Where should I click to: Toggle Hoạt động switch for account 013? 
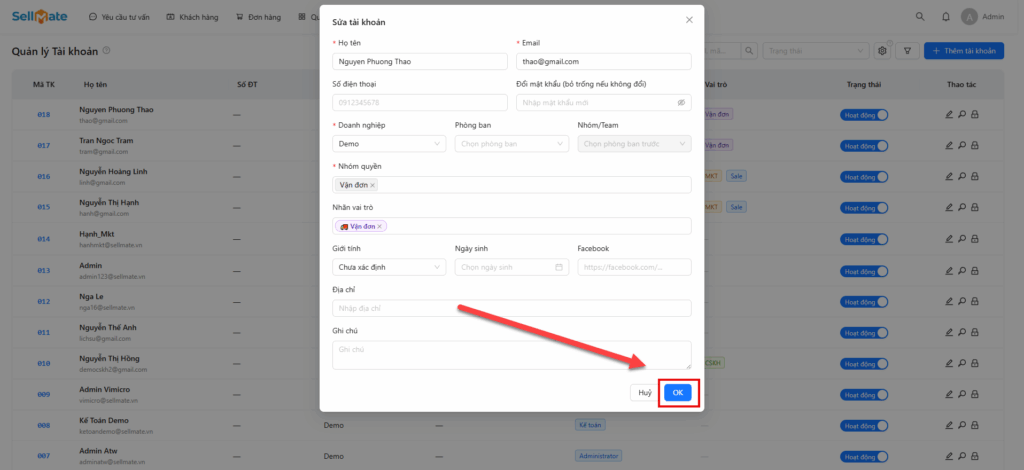[x=864, y=270]
